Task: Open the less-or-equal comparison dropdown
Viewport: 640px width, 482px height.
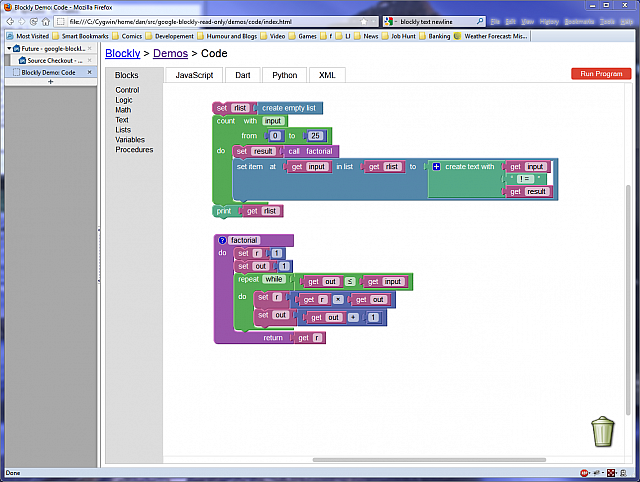Action: pos(351,282)
